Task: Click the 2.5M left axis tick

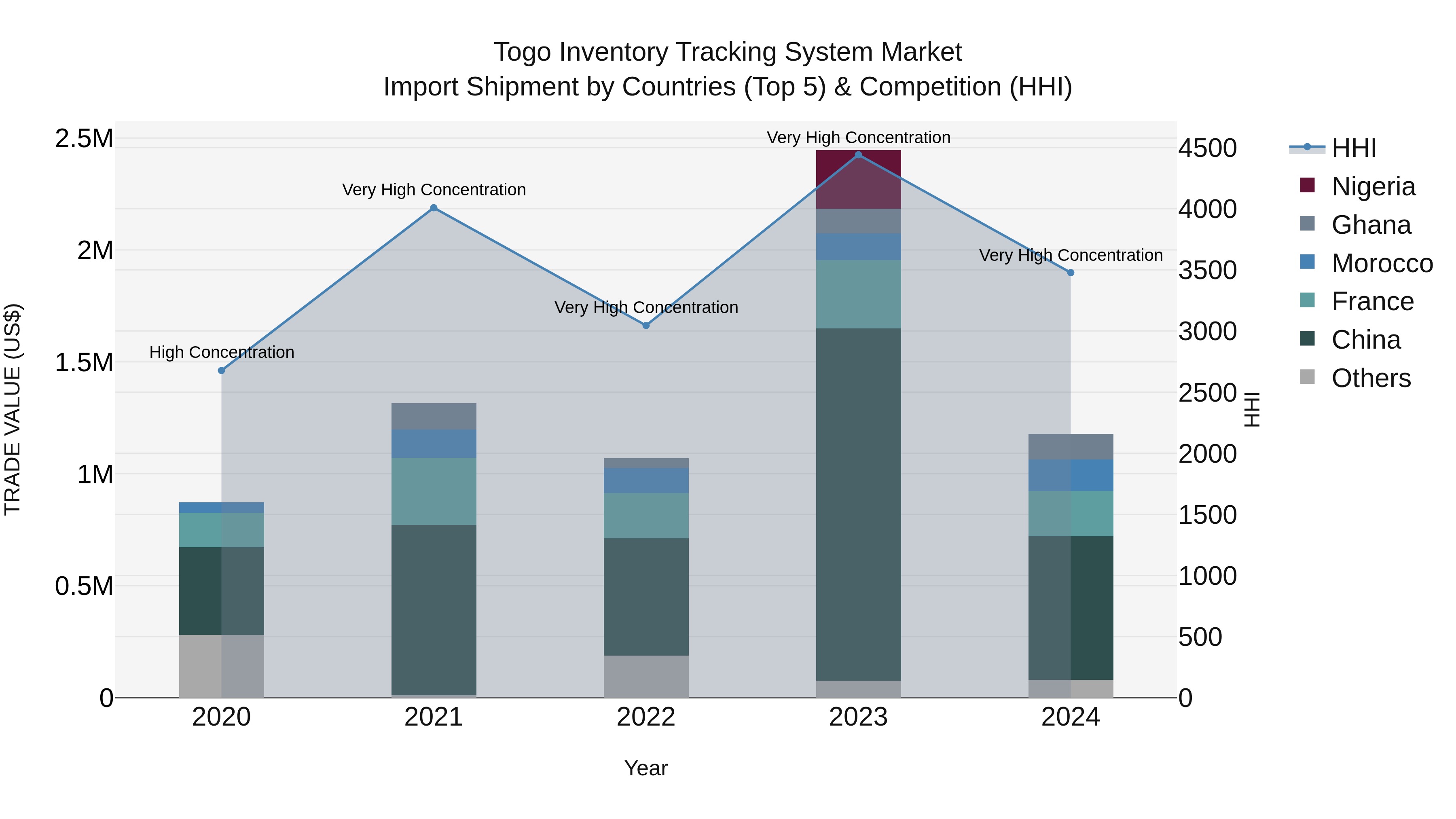Action: pos(84,138)
